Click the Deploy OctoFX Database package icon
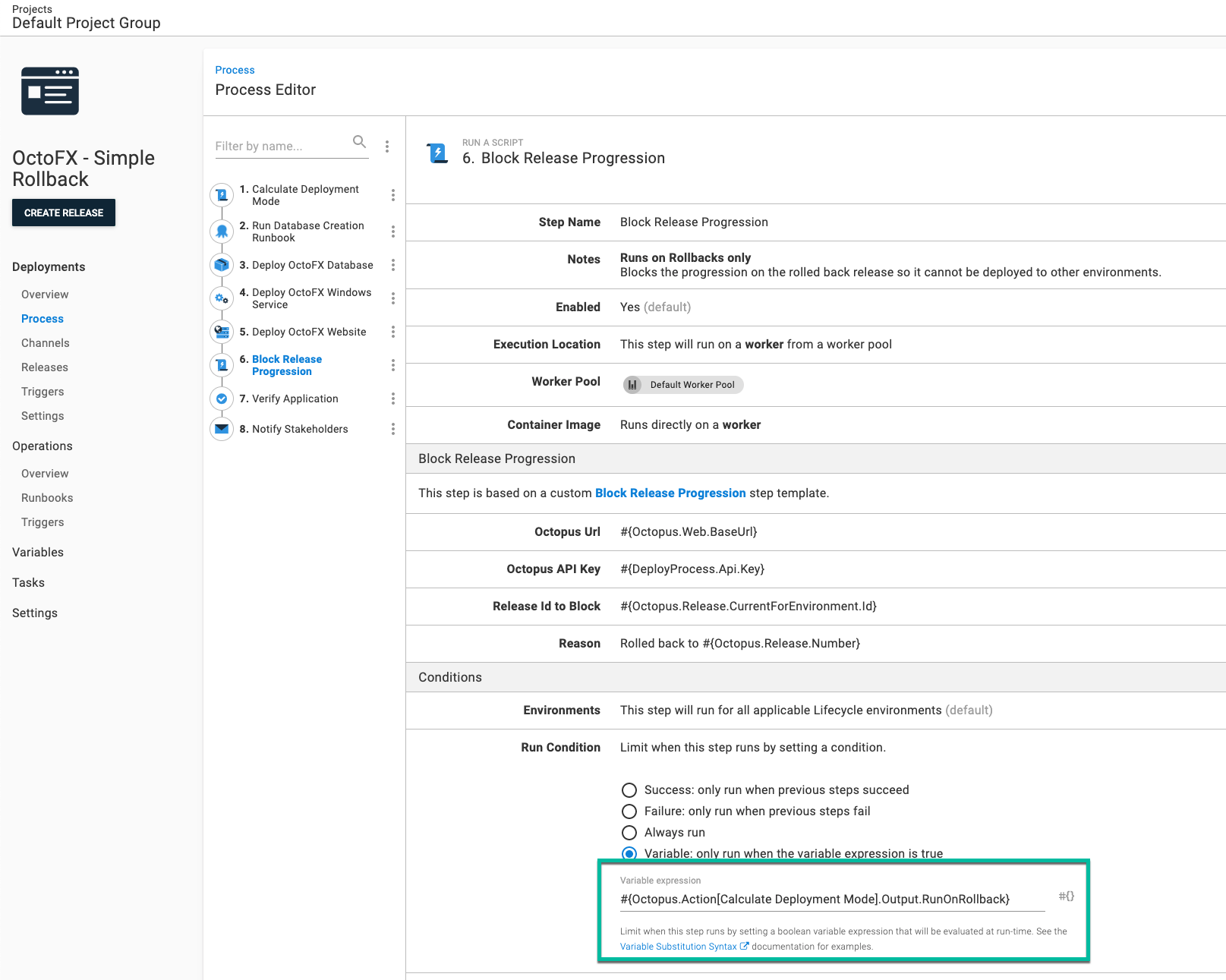This screenshot has width=1226, height=980. pos(222,265)
